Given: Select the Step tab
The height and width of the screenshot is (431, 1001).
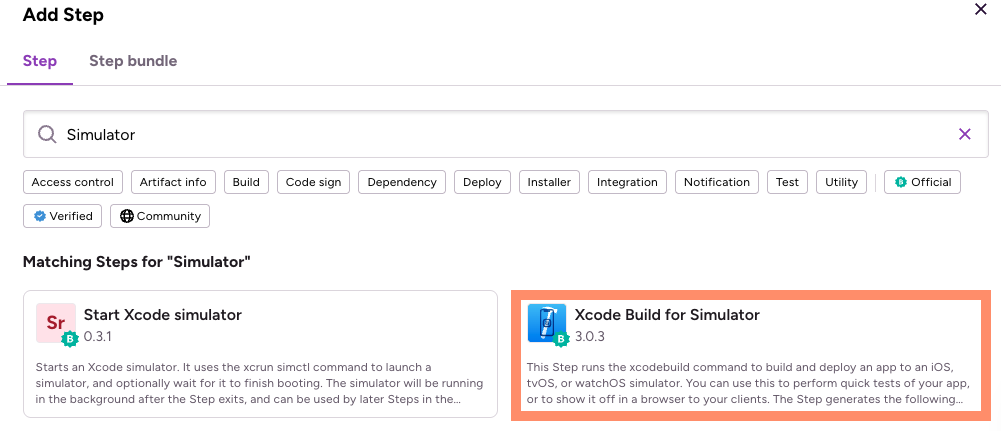Looking at the screenshot, I should [x=40, y=61].
